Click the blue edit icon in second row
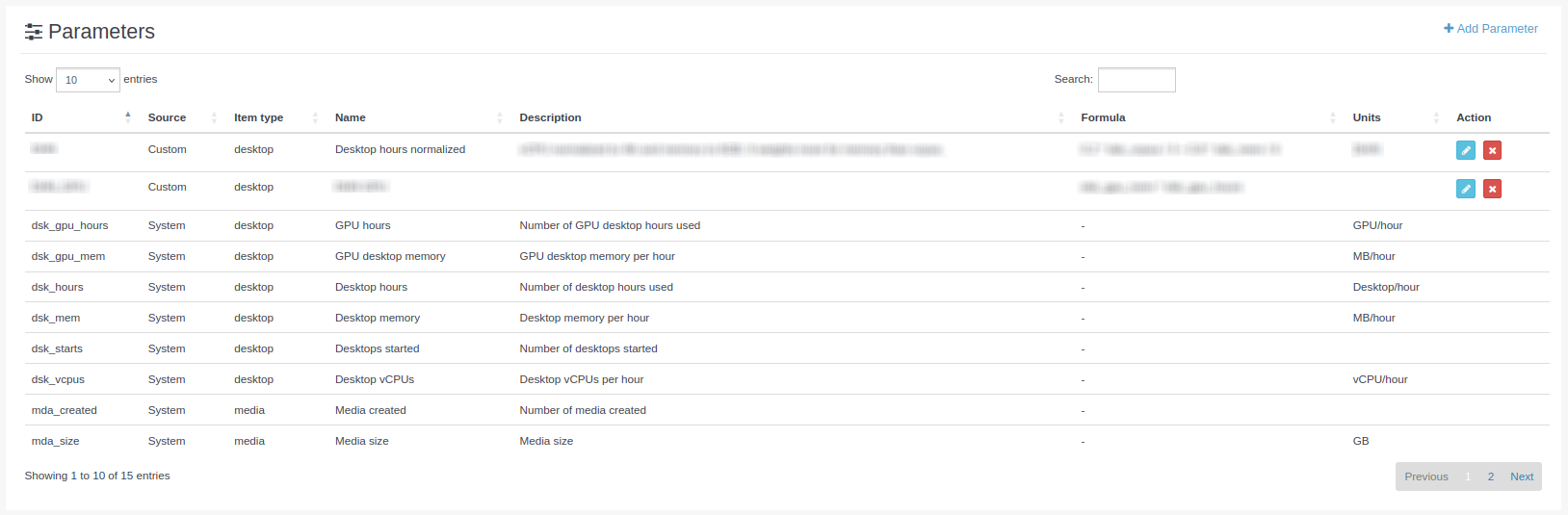 click(1465, 189)
